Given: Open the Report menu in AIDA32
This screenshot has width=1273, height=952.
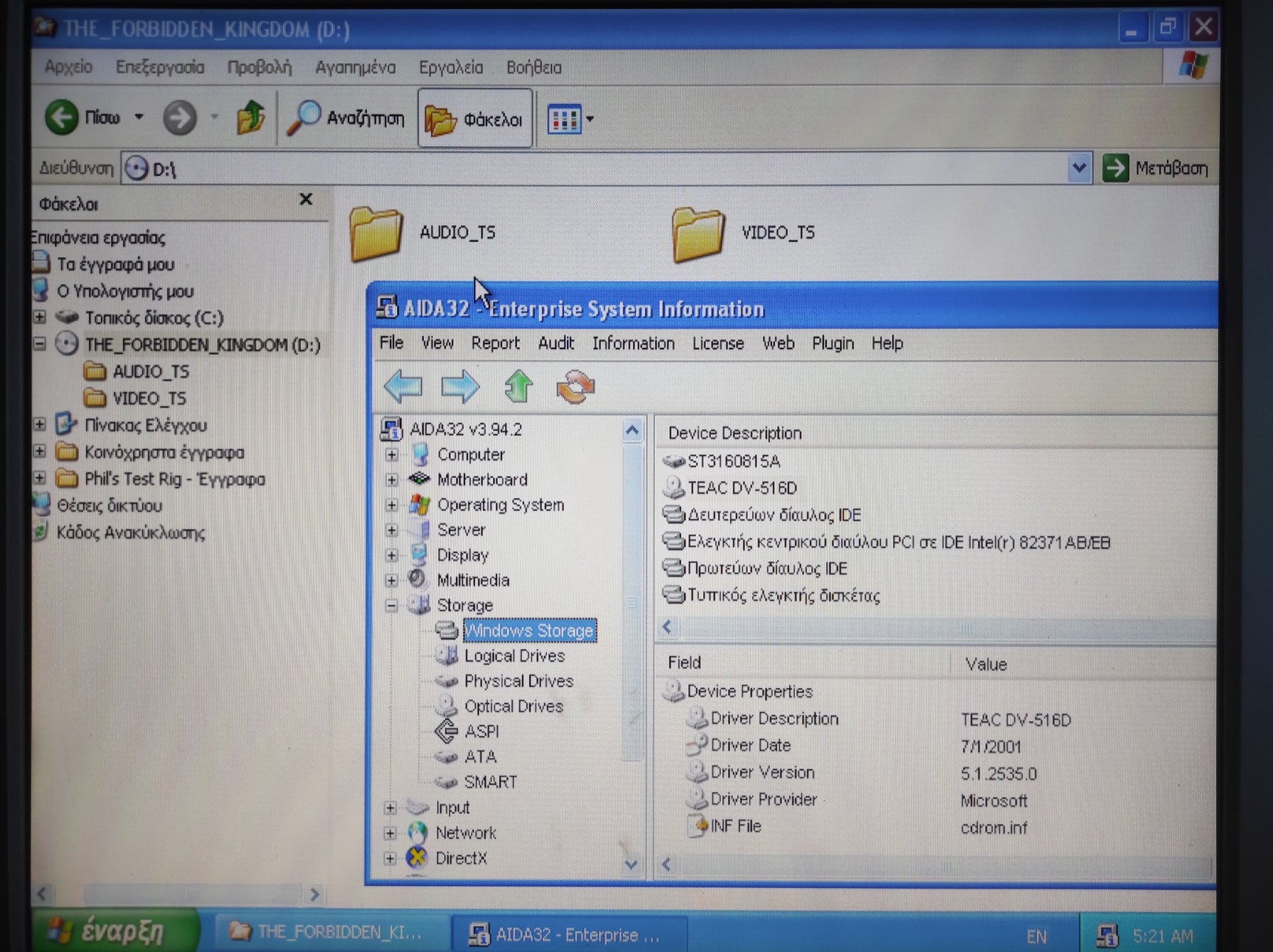Looking at the screenshot, I should coord(495,343).
